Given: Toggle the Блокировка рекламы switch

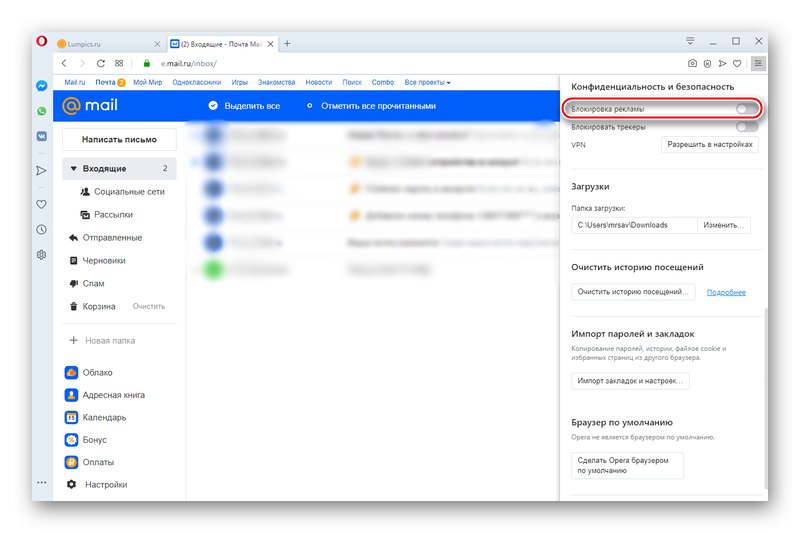Looking at the screenshot, I should [x=746, y=109].
